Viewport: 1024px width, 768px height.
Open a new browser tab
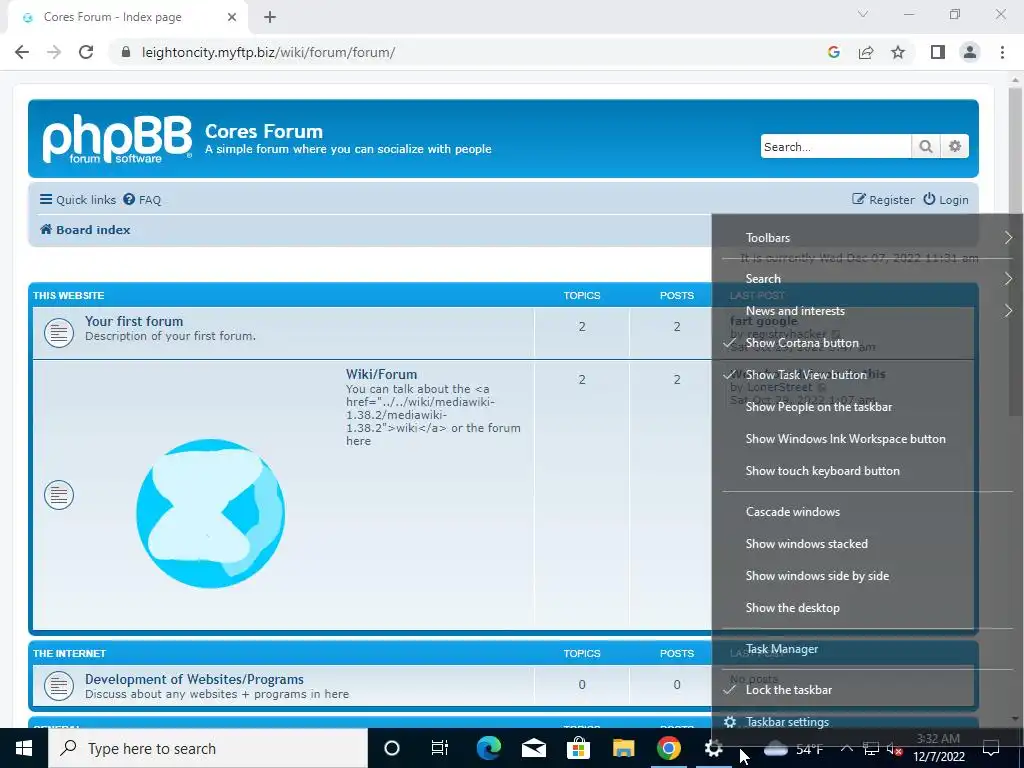tap(270, 17)
